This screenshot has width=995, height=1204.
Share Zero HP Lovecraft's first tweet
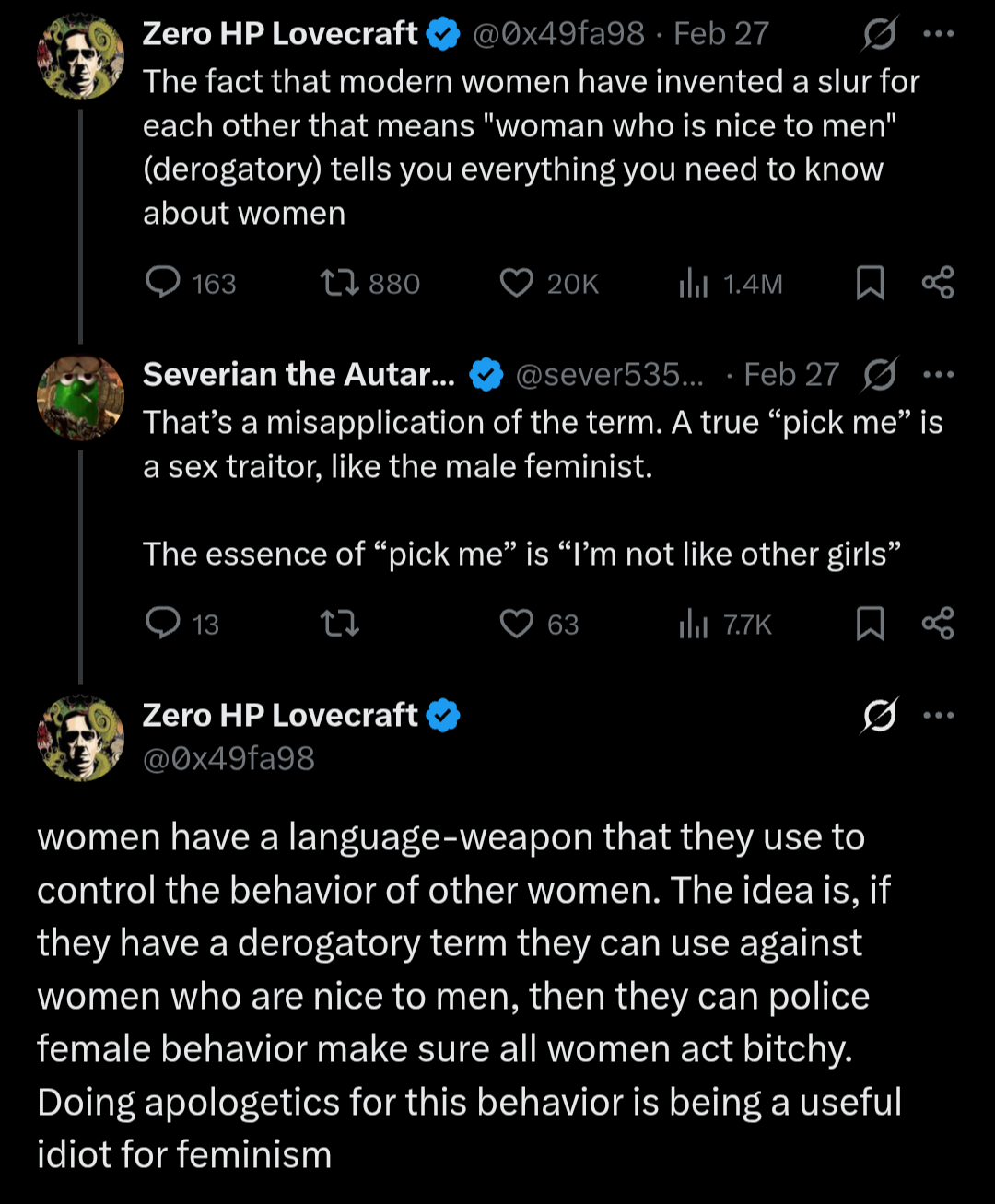click(x=938, y=283)
